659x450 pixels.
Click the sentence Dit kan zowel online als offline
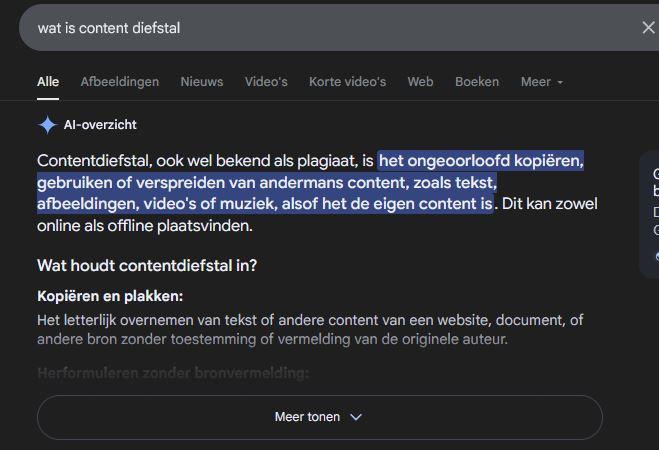click(x=317, y=215)
